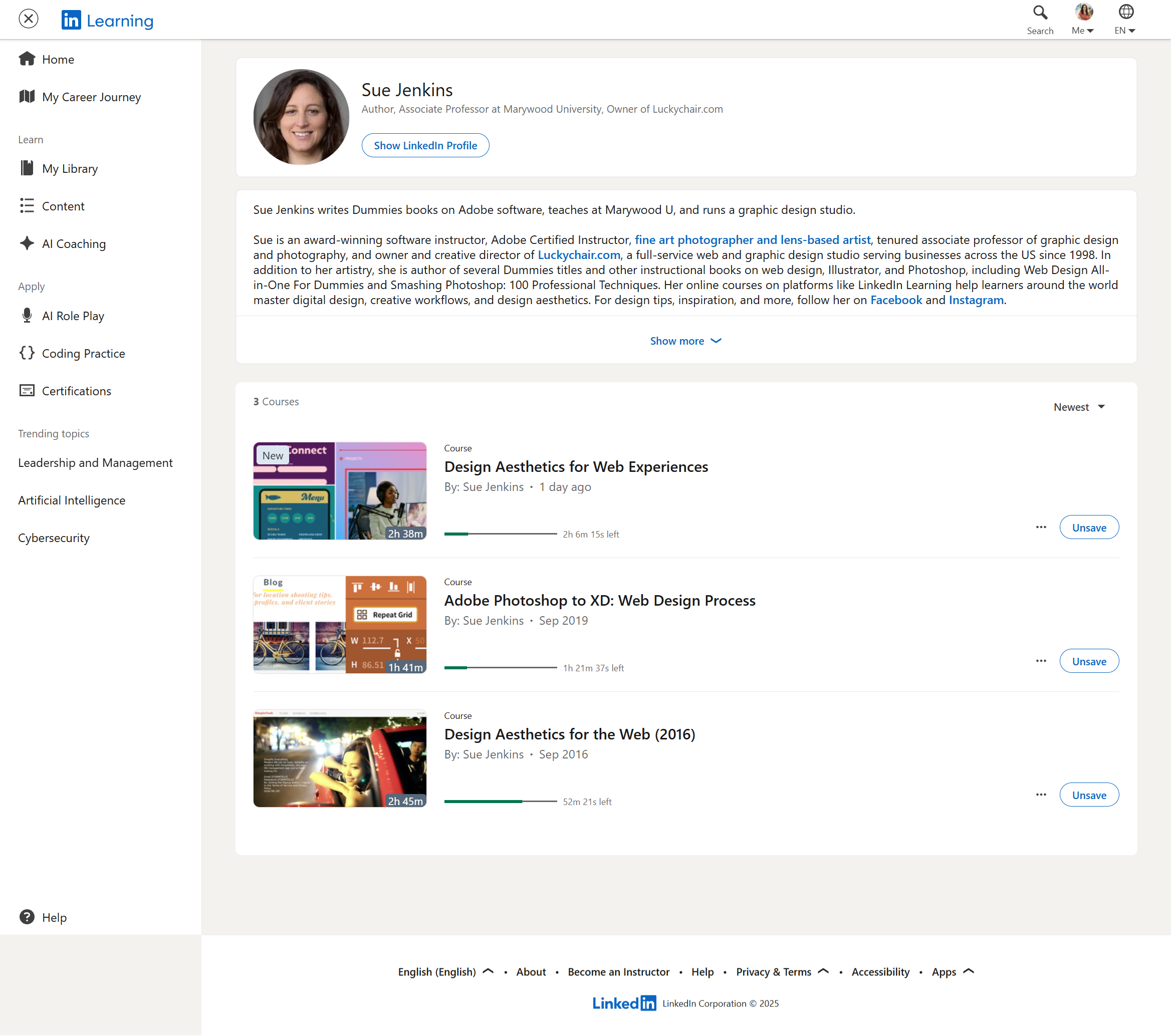Close the sidebar with X icon

tap(28, 19)
